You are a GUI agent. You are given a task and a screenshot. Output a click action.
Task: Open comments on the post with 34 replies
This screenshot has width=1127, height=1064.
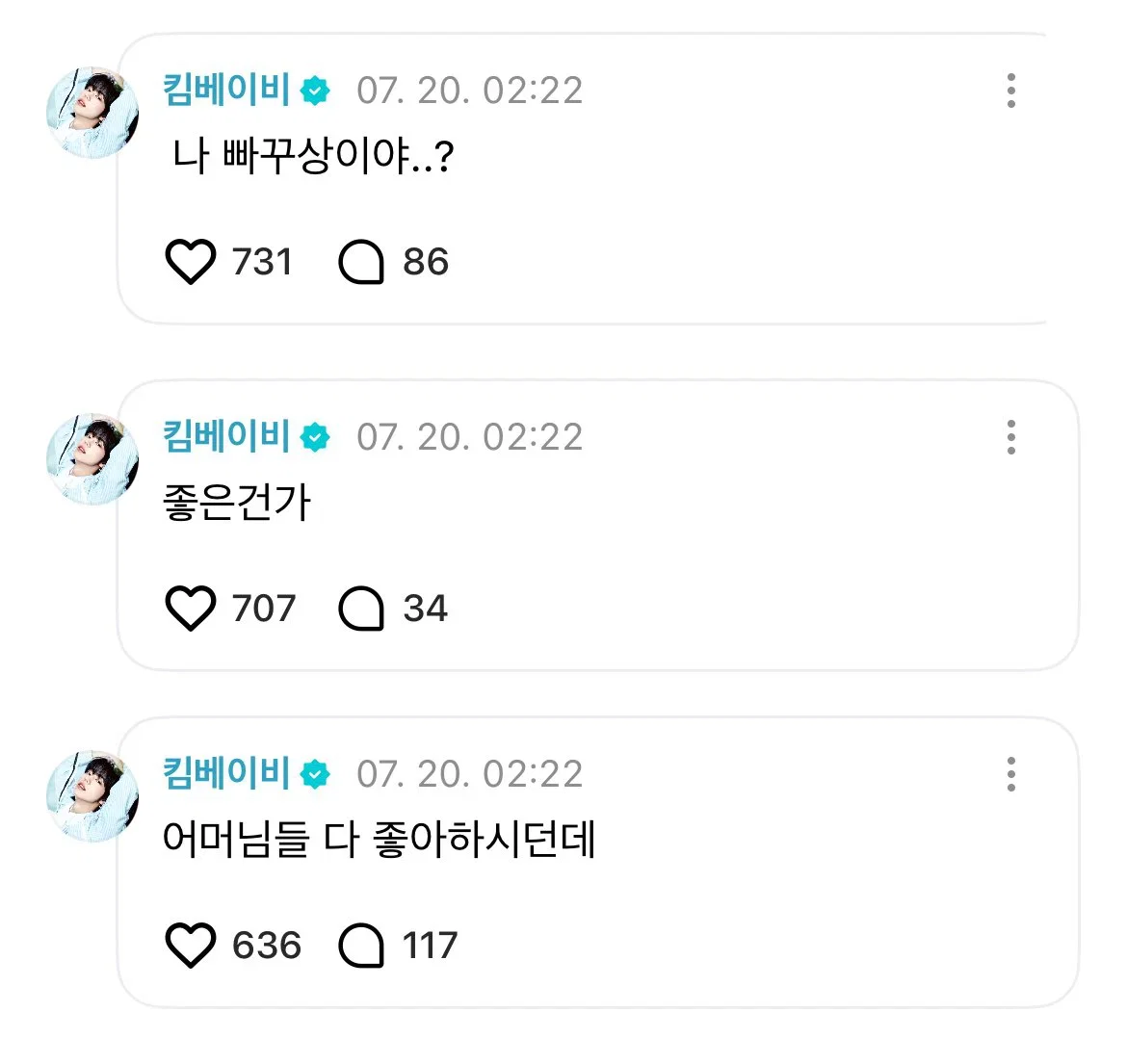click(361, 609)
